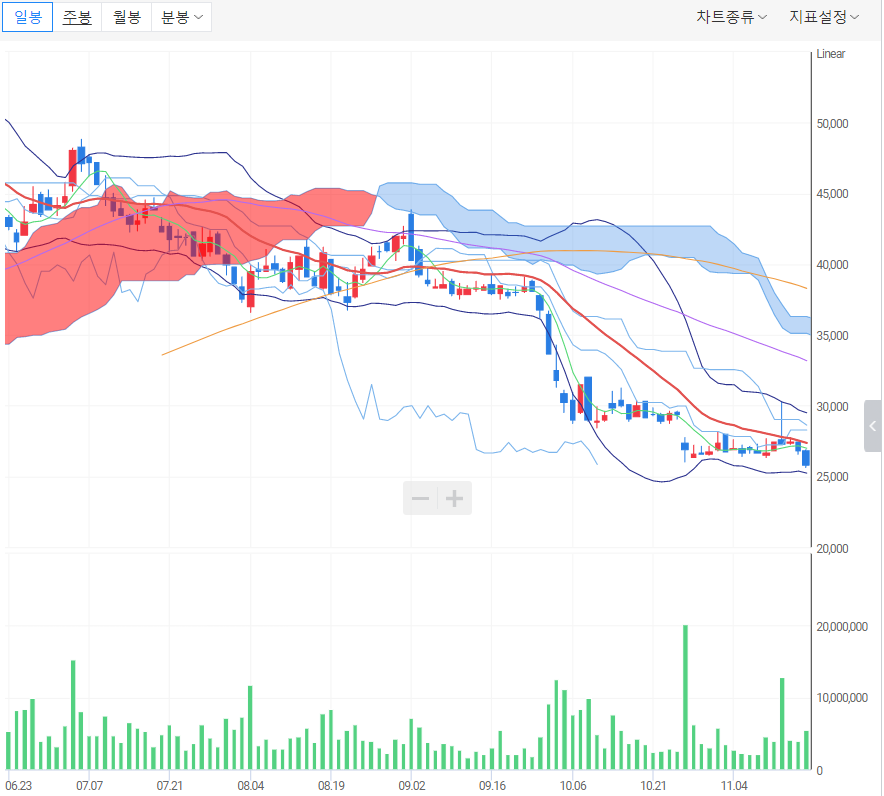Click the 20,000,000 volume axis label
Screen dimensions: 884x796
coord(842,627)
